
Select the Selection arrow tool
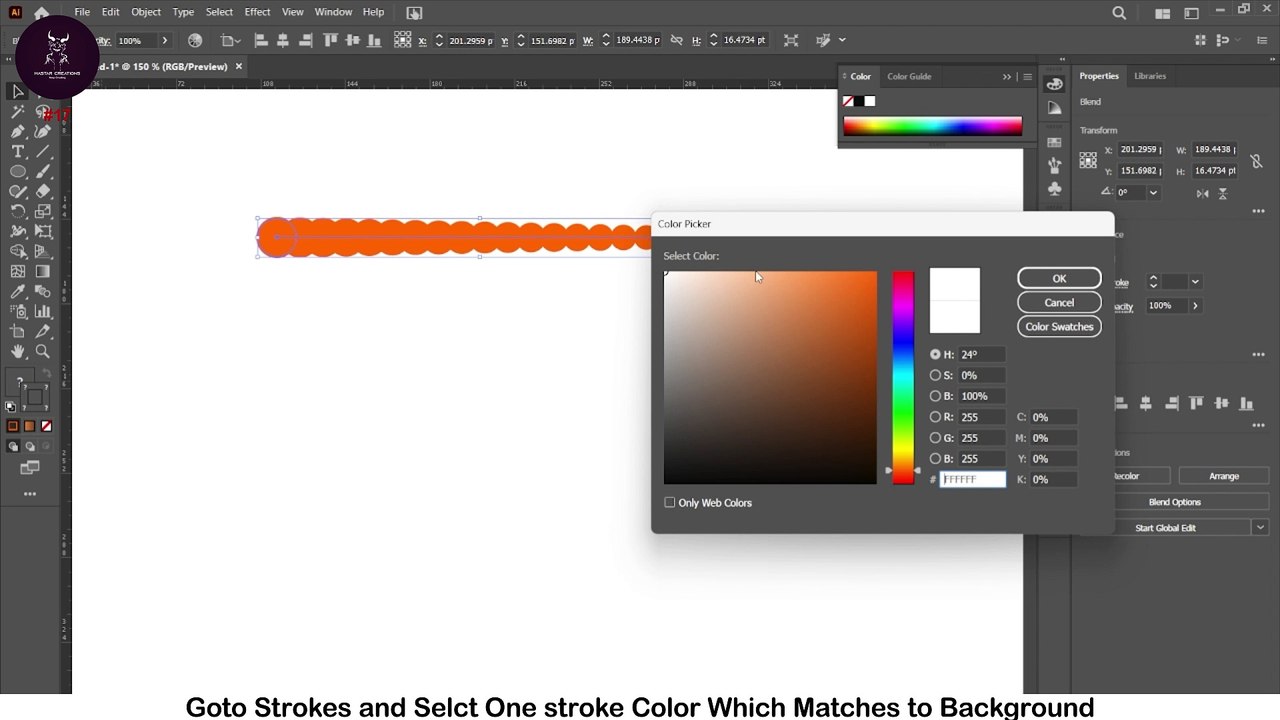(18, 91)
